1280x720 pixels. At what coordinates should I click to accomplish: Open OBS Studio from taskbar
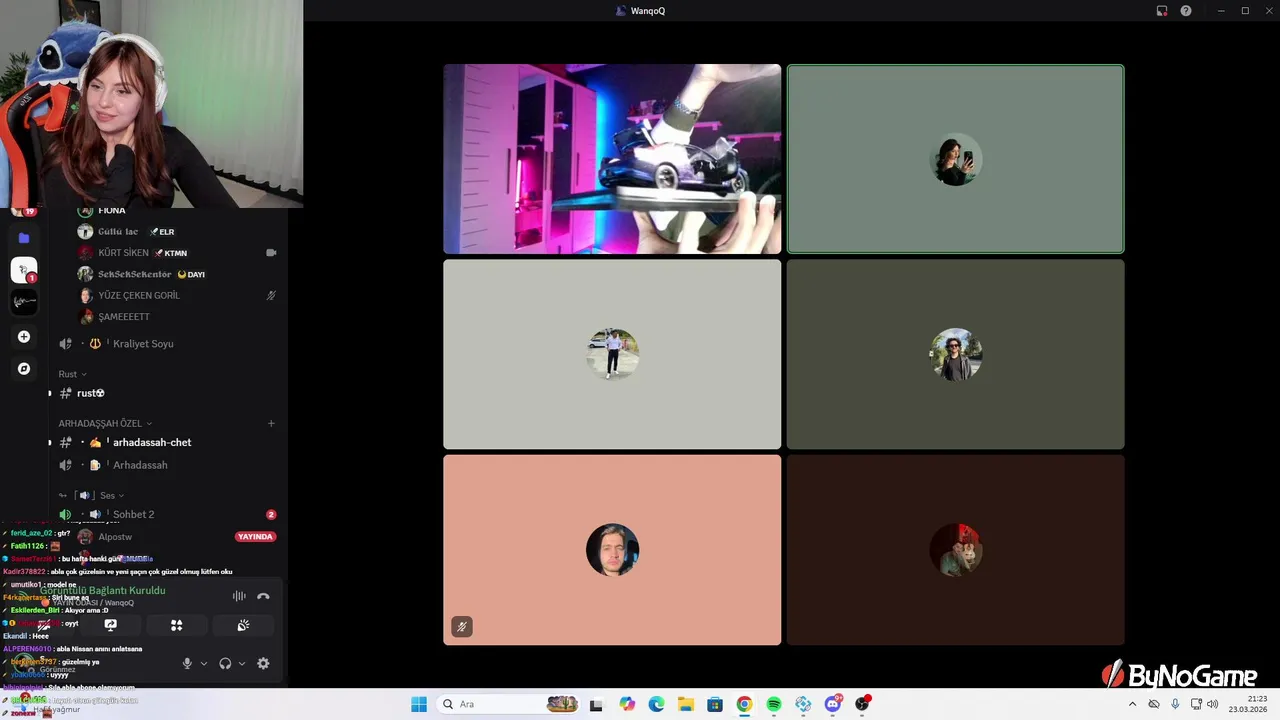(862, 704)
